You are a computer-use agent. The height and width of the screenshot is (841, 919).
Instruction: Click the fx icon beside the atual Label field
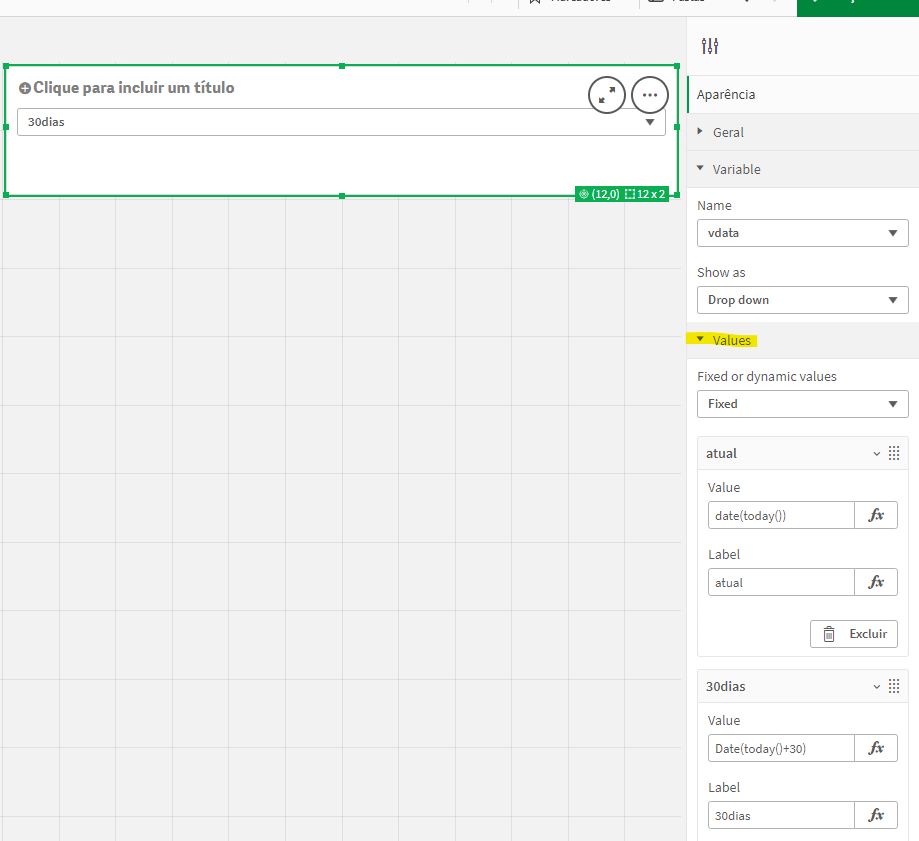pos(876,582)
